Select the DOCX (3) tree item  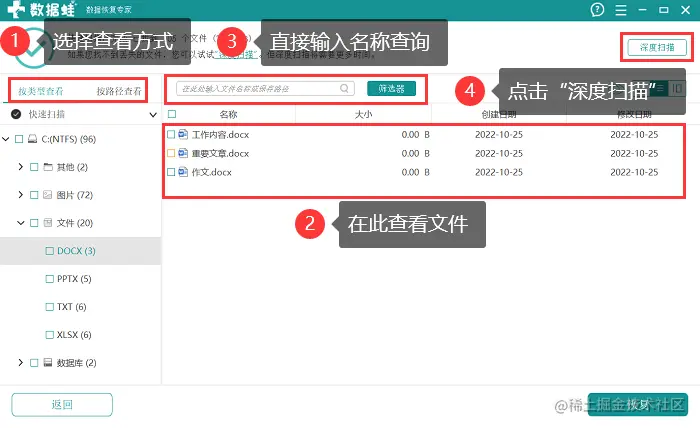click(76, 251)
